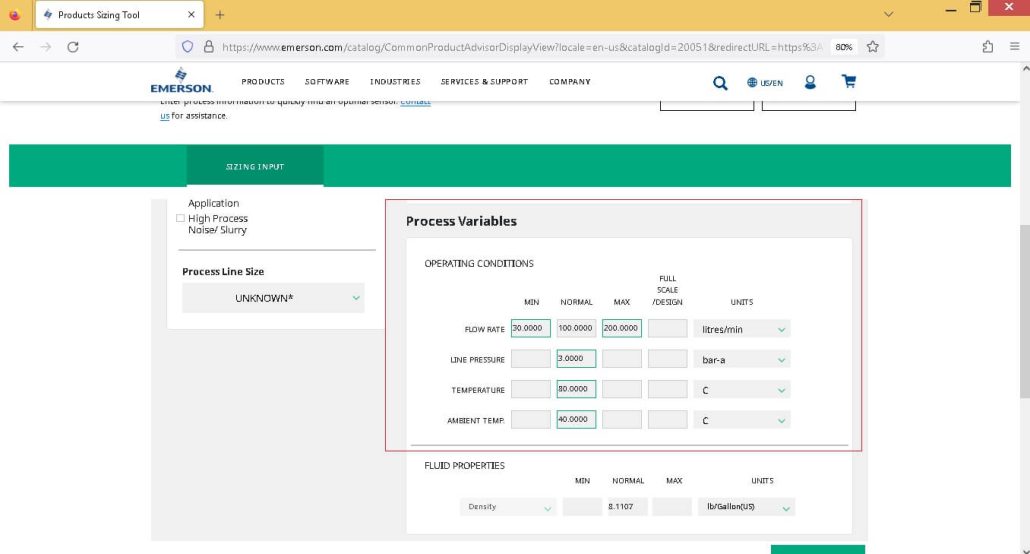This screenshot has height=554, width=1030.
Task: Click the Firefox View icon
Action: (14, 14)
